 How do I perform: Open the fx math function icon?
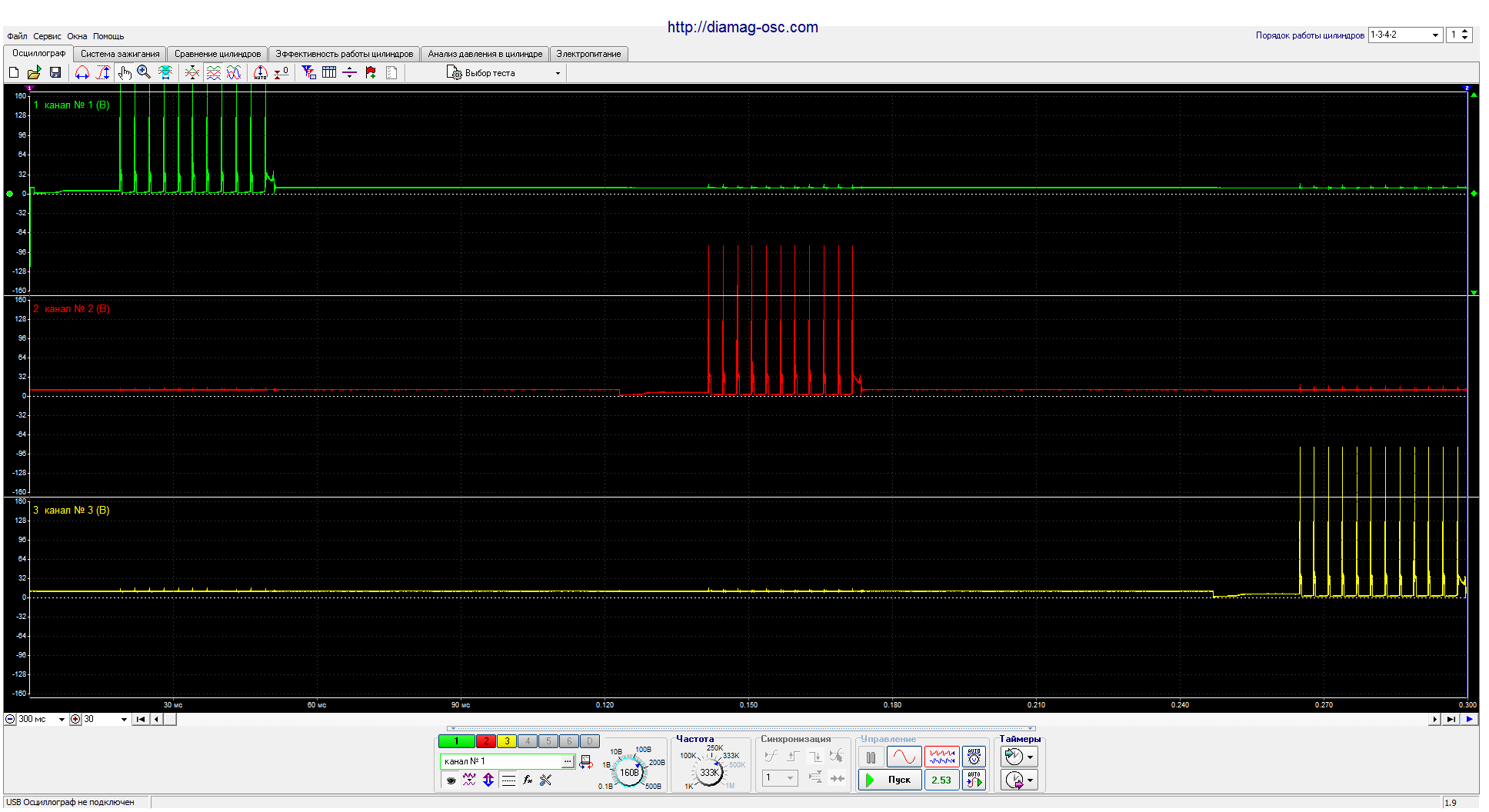tap(528, 780)
